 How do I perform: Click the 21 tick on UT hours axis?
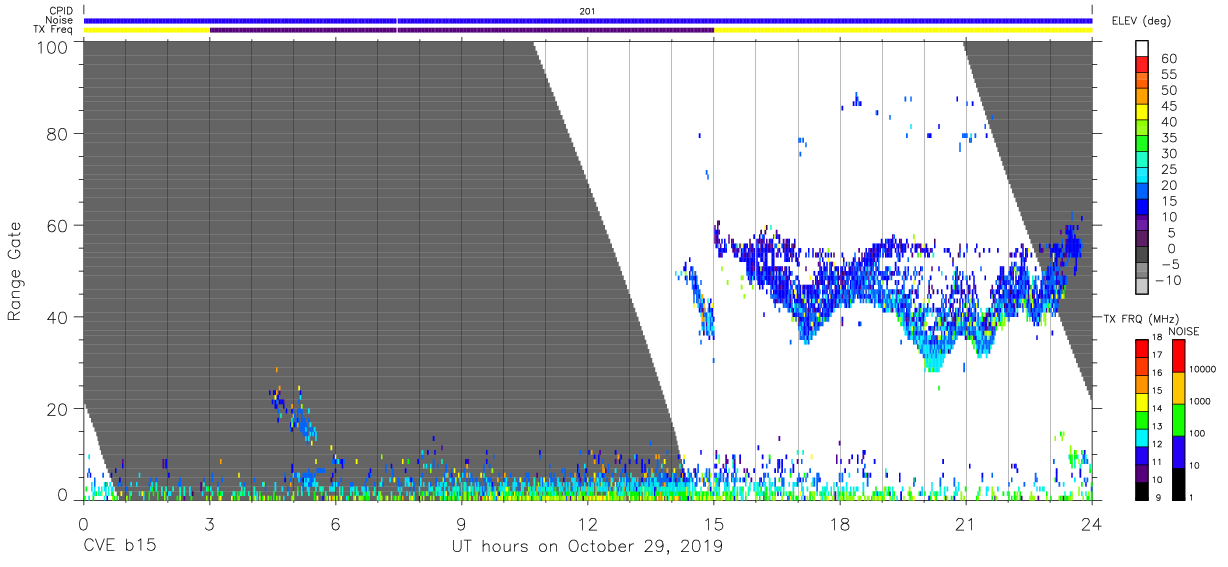tap(966, 524)
